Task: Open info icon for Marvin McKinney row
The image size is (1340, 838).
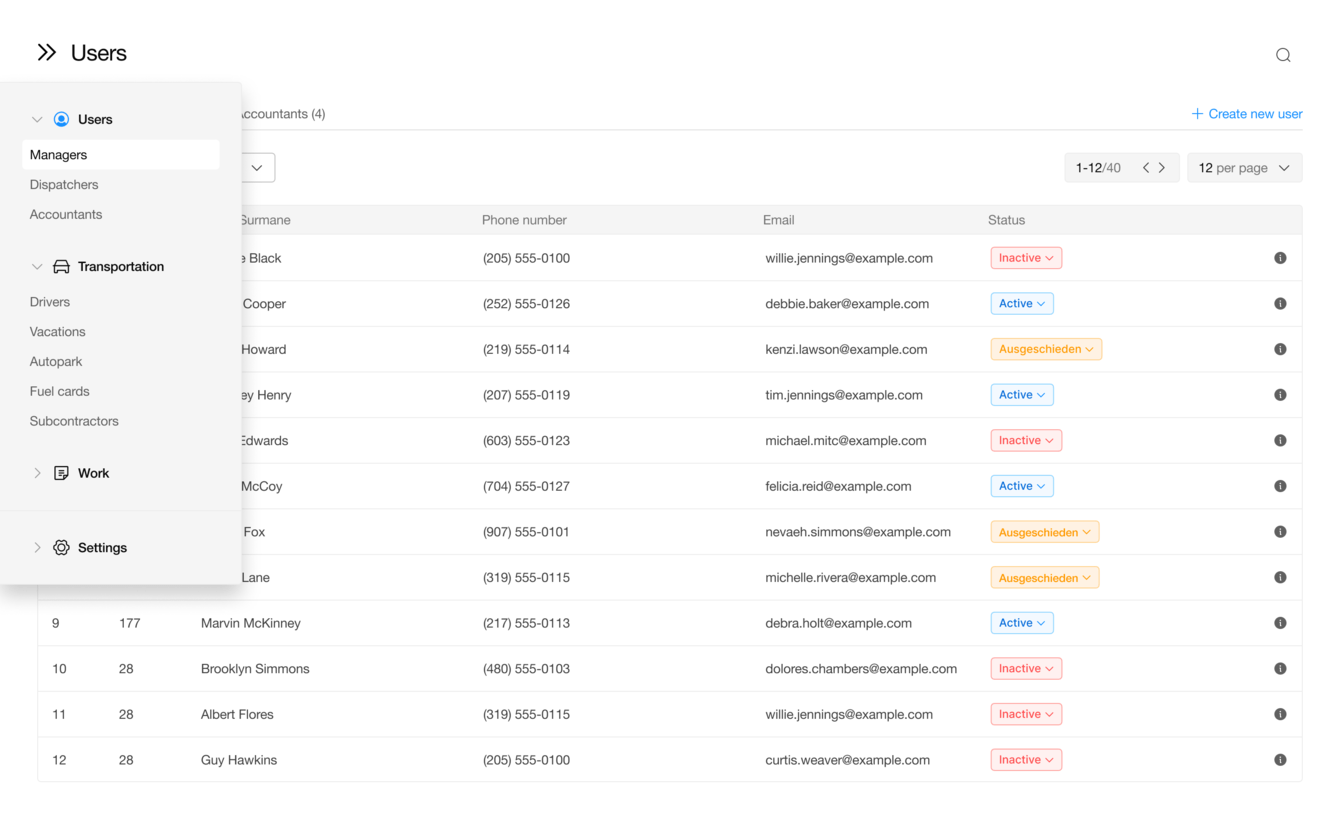Action: click(x=1280, y=623)
